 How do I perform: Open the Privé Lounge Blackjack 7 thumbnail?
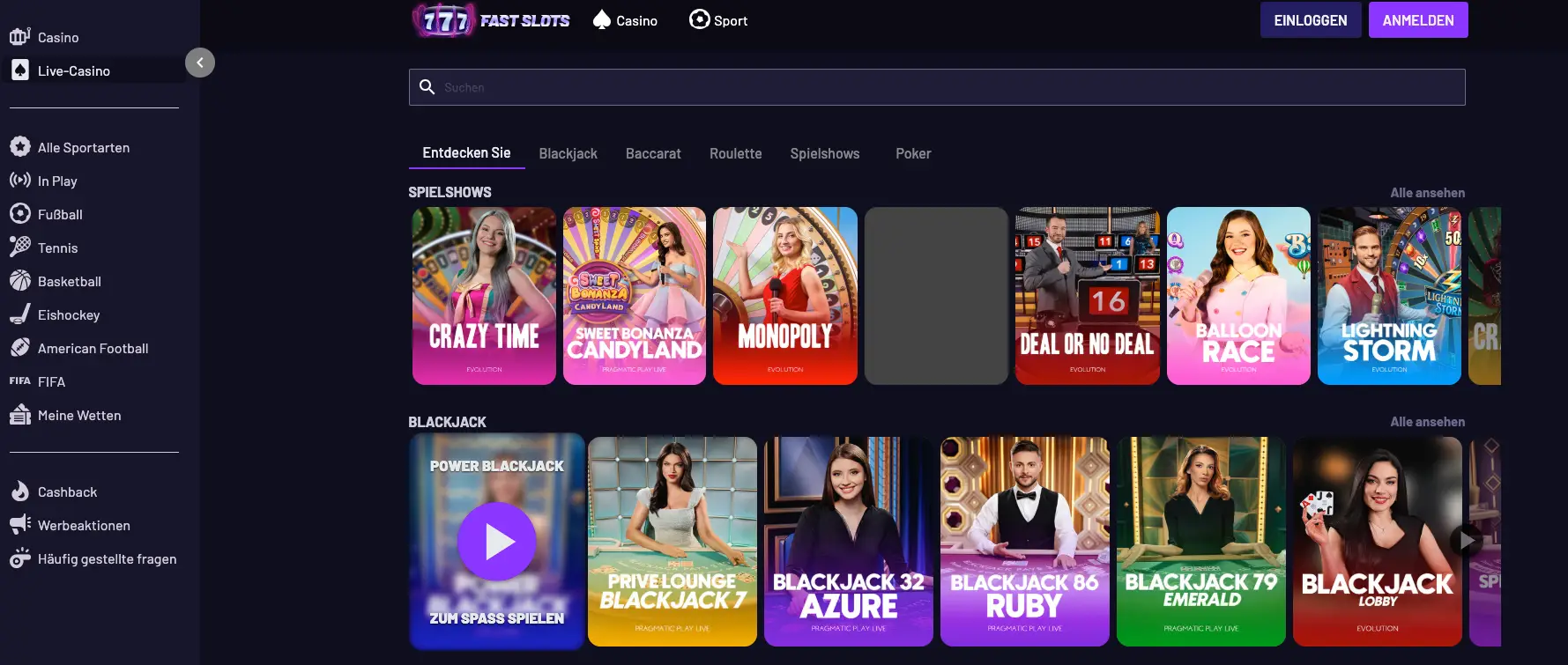[x=673, y=542]
